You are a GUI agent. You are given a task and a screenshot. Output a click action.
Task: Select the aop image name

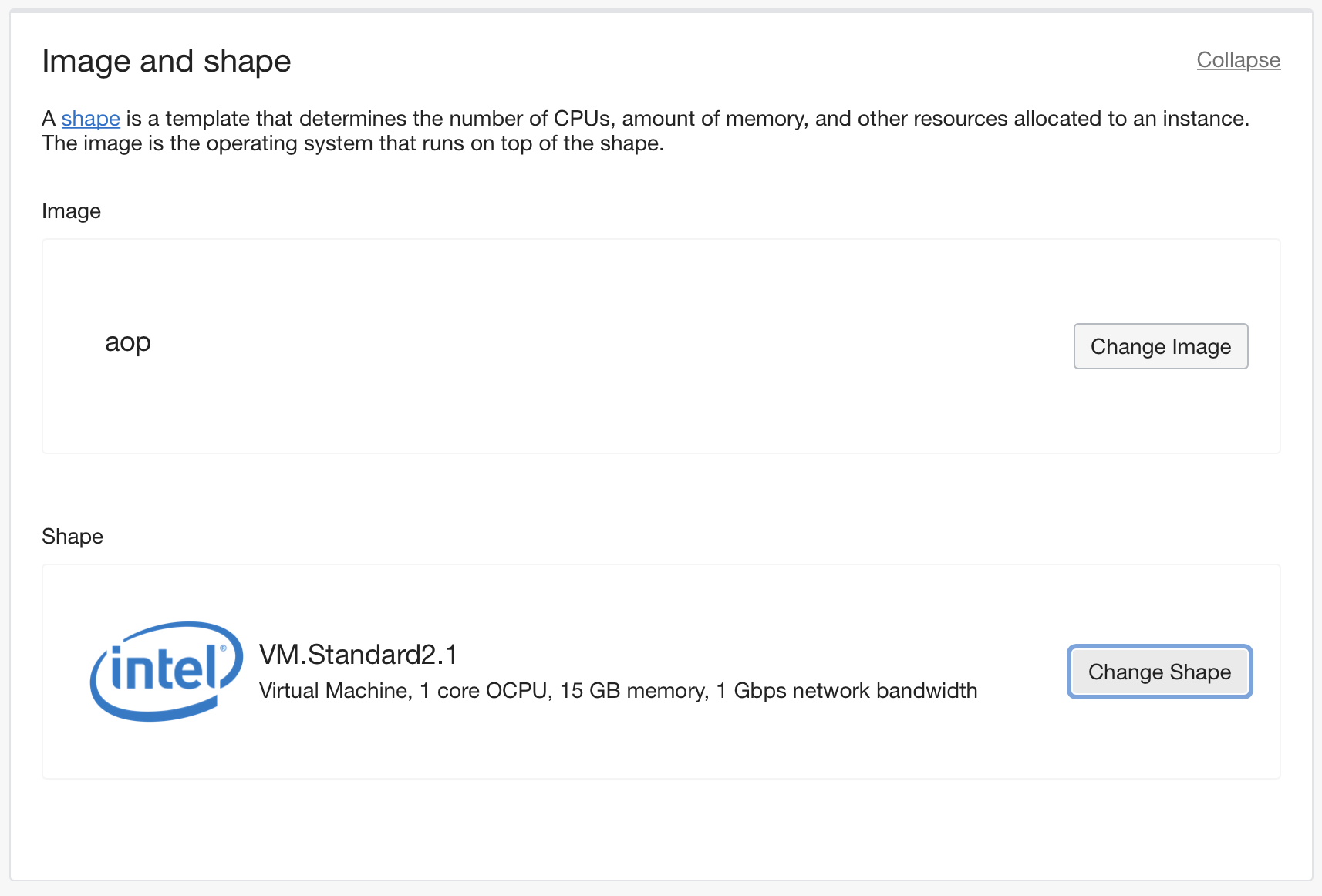128,342
